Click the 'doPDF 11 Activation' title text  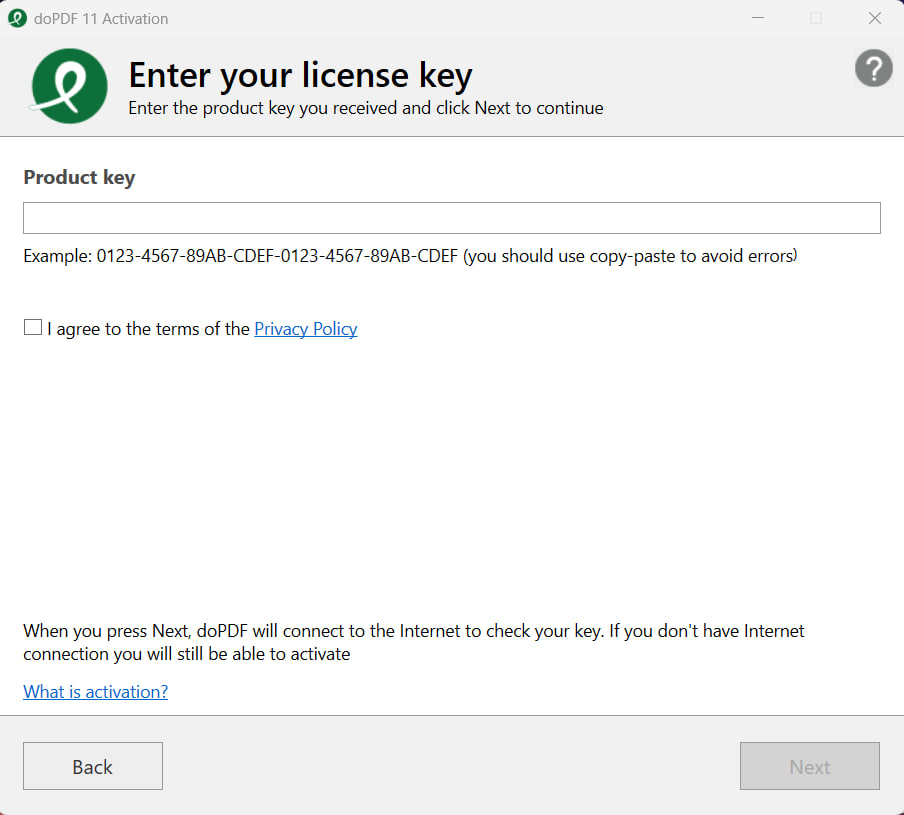[x=101, y=19]
